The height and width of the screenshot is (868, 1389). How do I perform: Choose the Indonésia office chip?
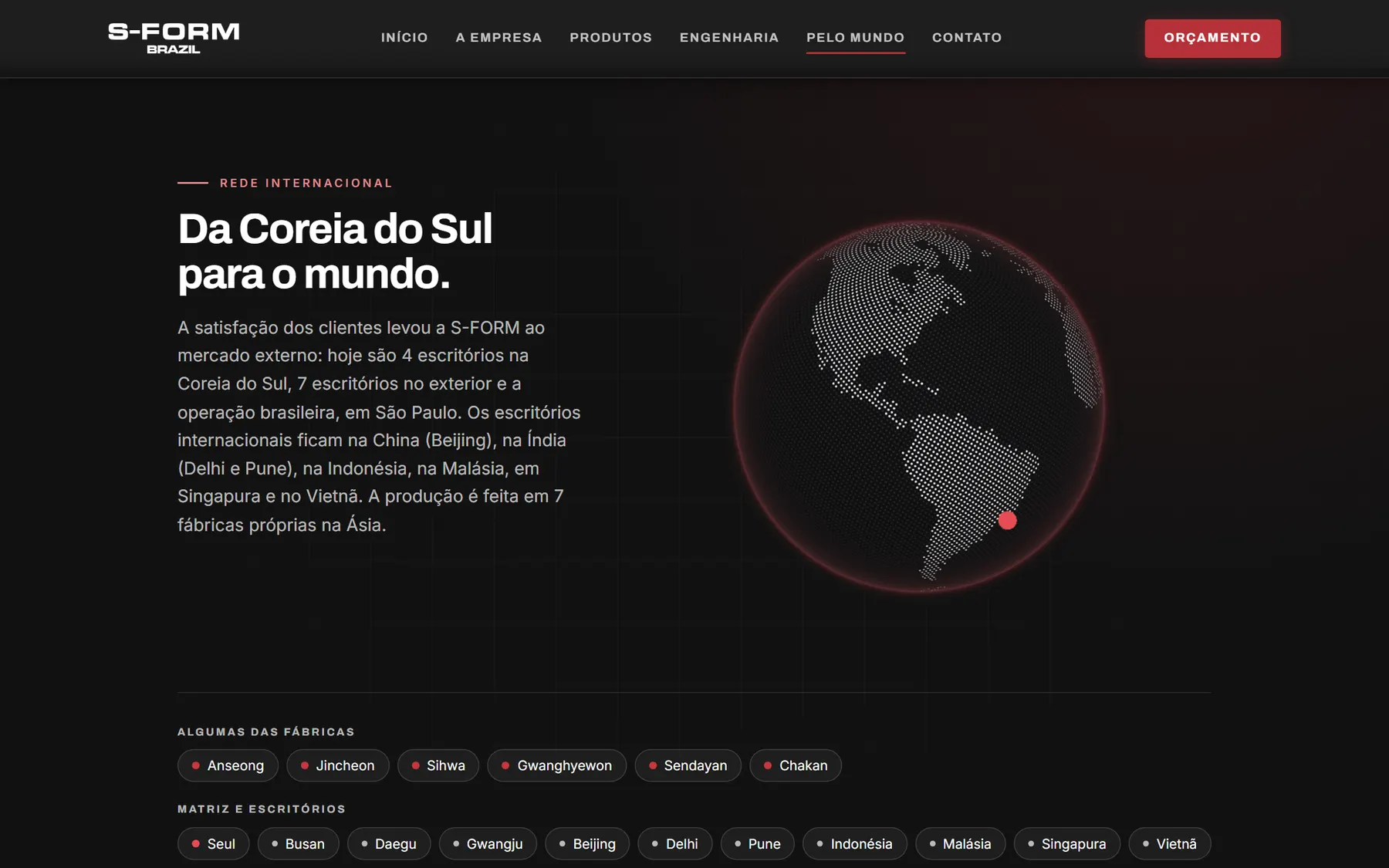click(x=854, y=844)
